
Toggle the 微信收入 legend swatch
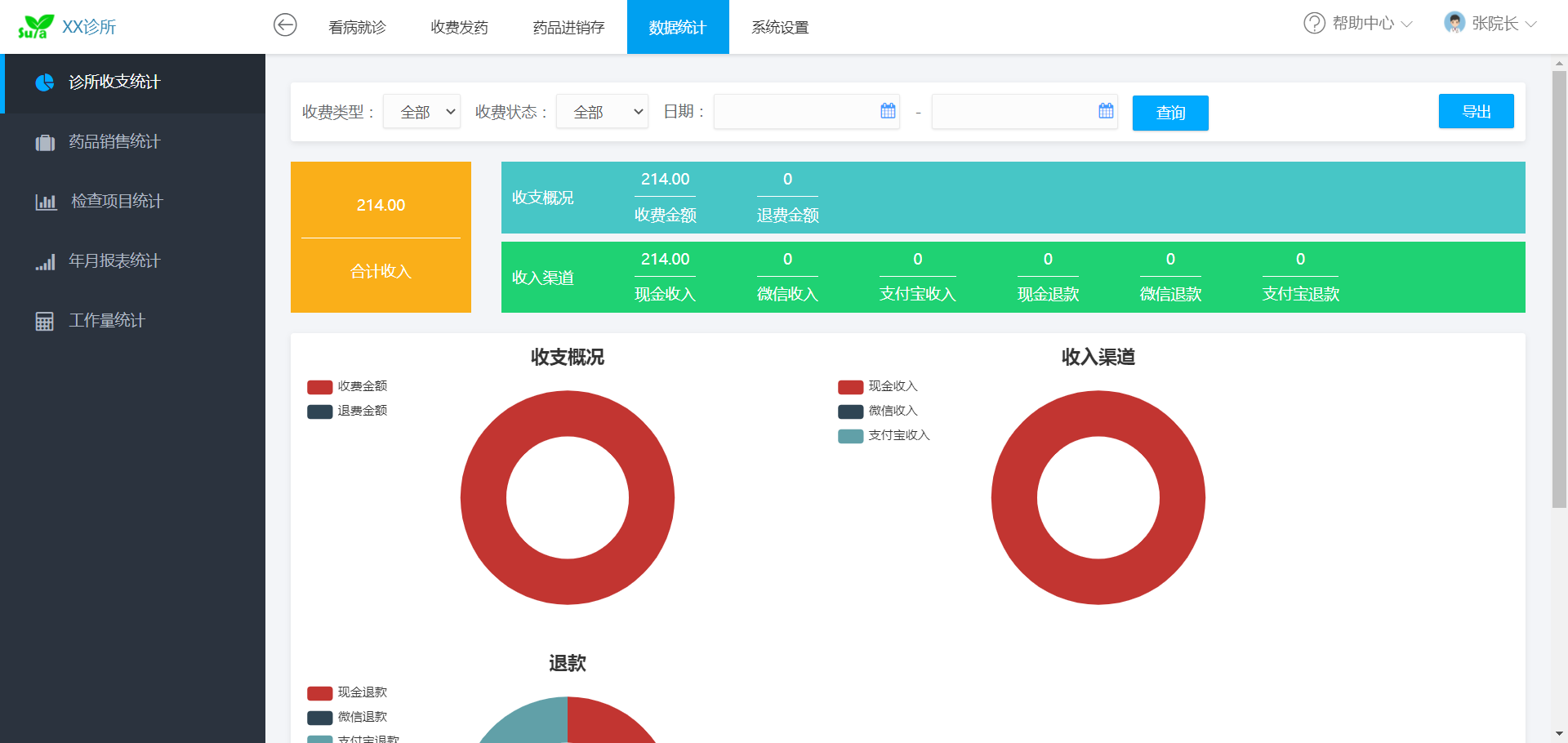pos(850,412)
